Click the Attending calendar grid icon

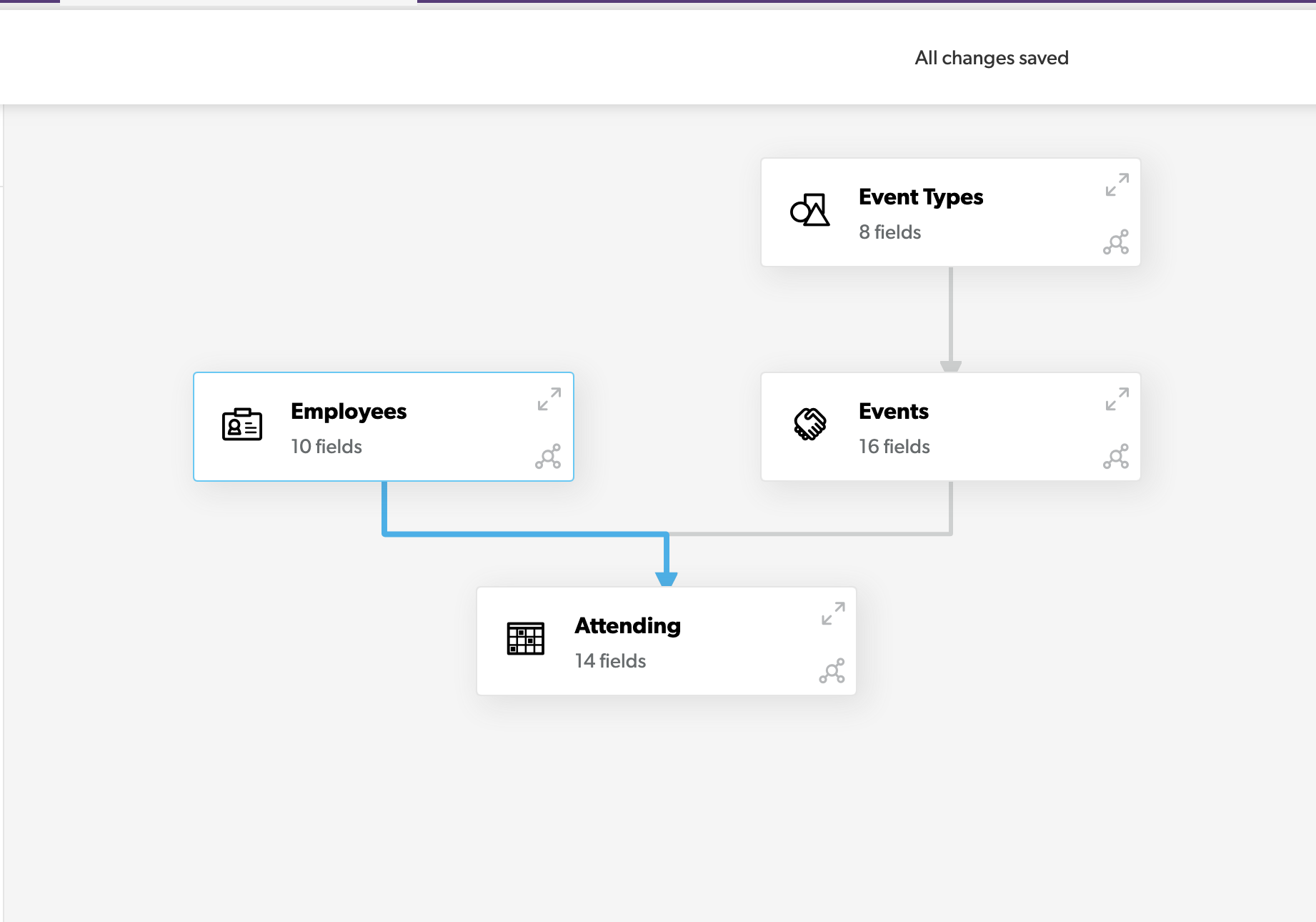526,638
